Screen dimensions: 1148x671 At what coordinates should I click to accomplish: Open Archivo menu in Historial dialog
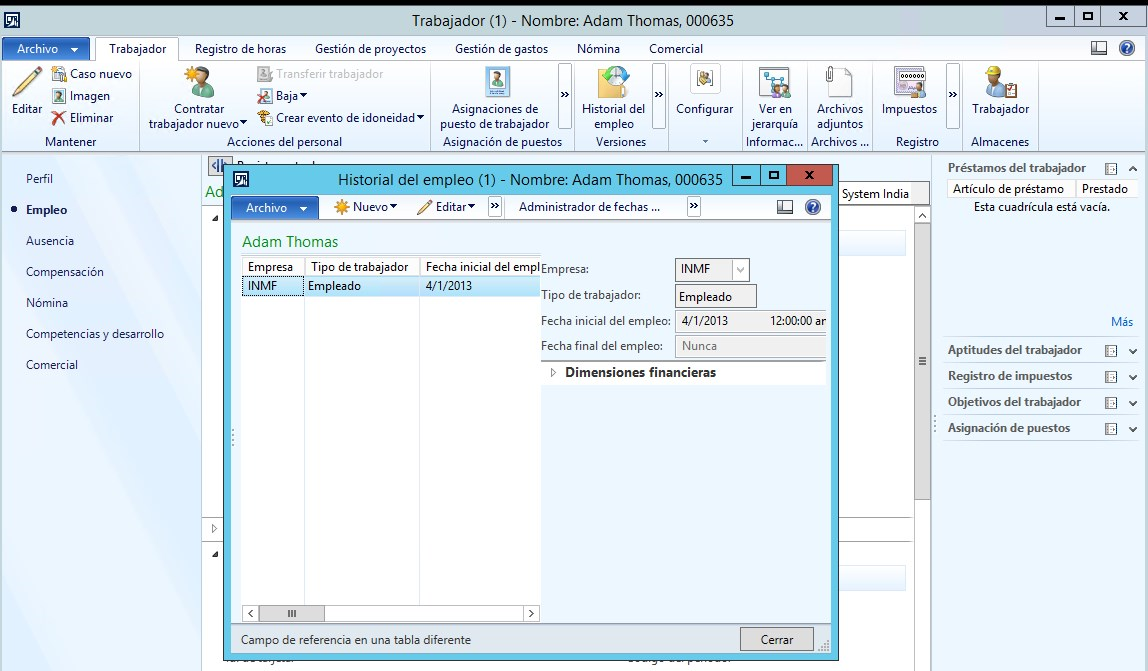(275, 207)
